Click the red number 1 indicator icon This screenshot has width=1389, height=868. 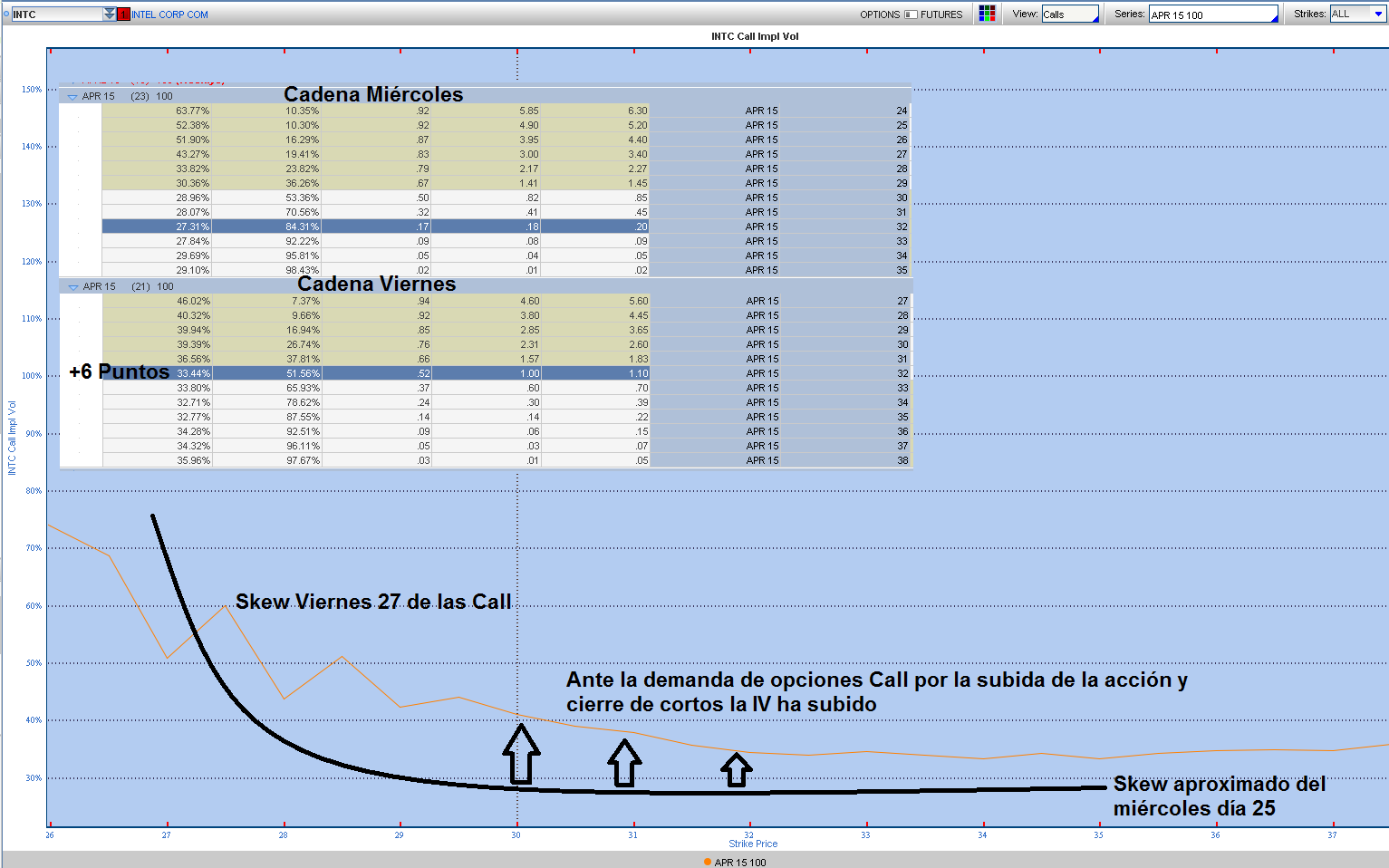click(123, 14)
